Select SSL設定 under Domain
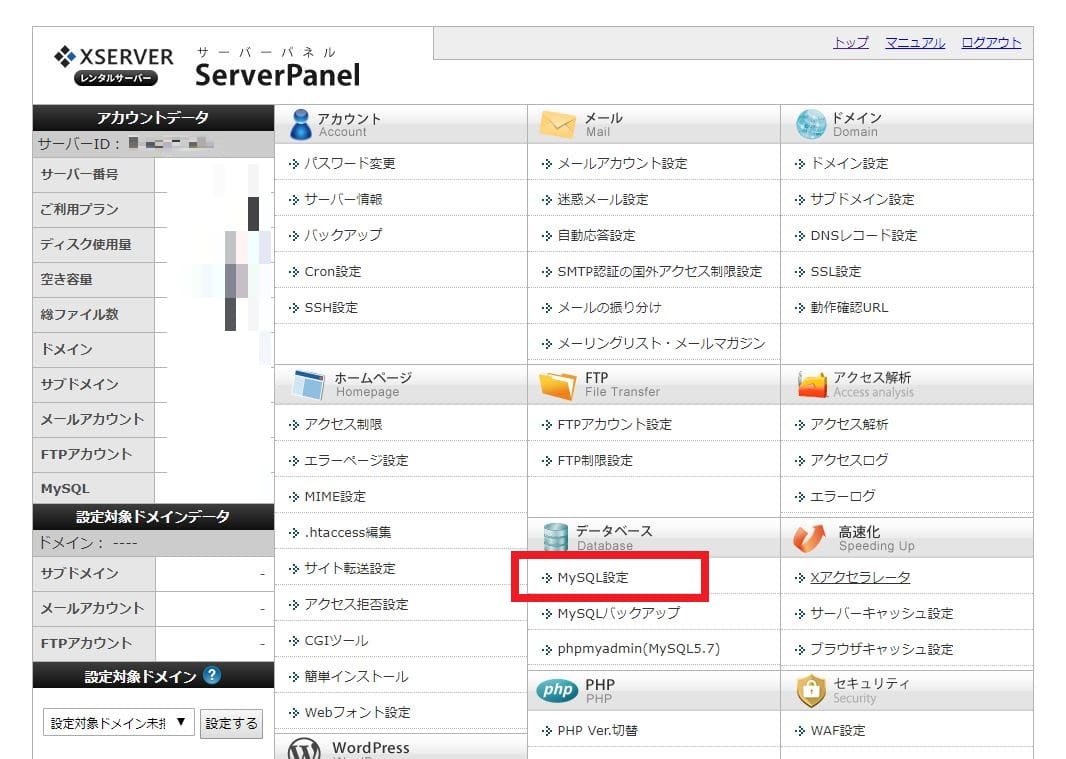Screen dimensions: 1066x759 [835, 271]
